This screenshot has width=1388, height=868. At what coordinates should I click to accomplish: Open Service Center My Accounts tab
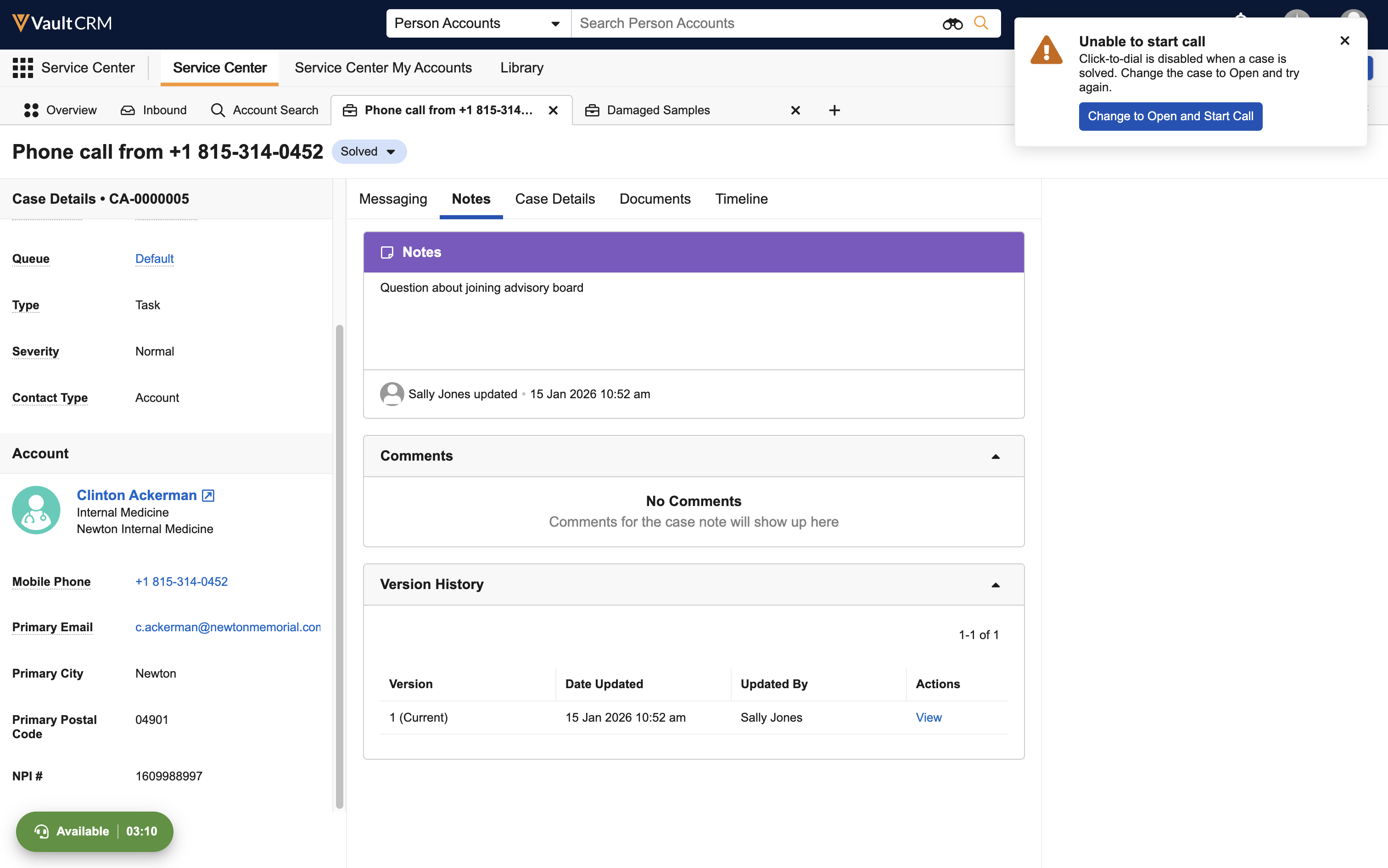[x=383, y=68]
